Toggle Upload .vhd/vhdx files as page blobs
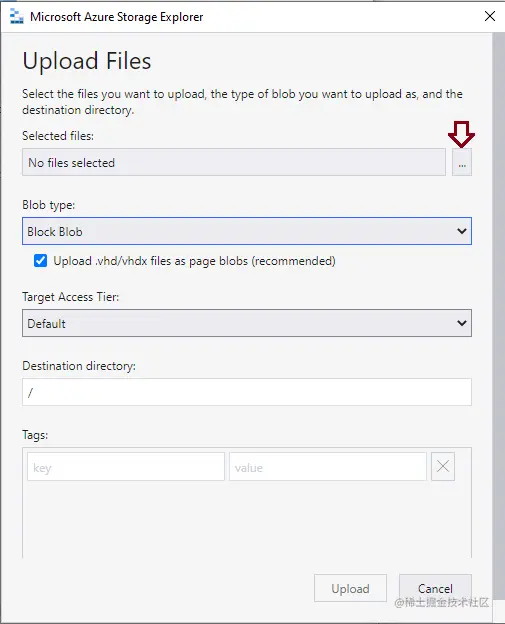505x624 pixels. pyautogui.click(x=40, y=261)
